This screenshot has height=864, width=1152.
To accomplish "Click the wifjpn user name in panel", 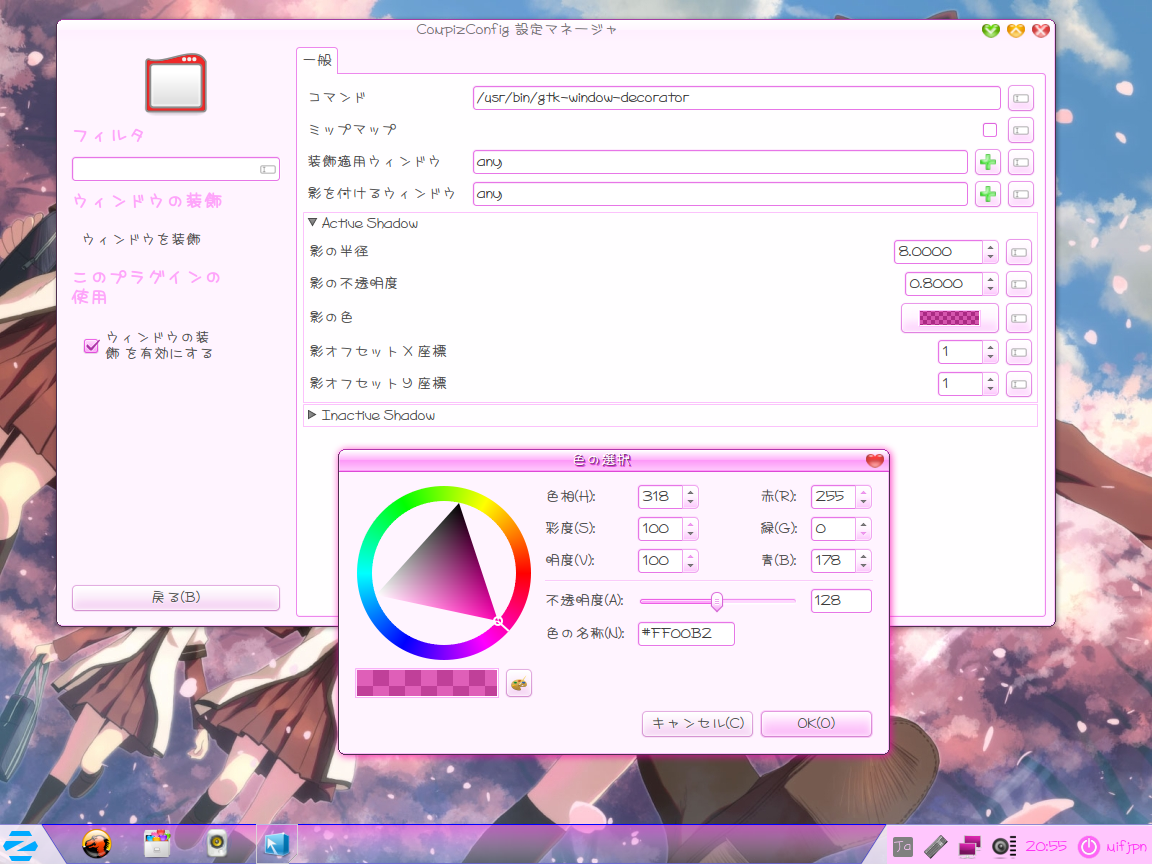I will click(x=1126, y=847).
